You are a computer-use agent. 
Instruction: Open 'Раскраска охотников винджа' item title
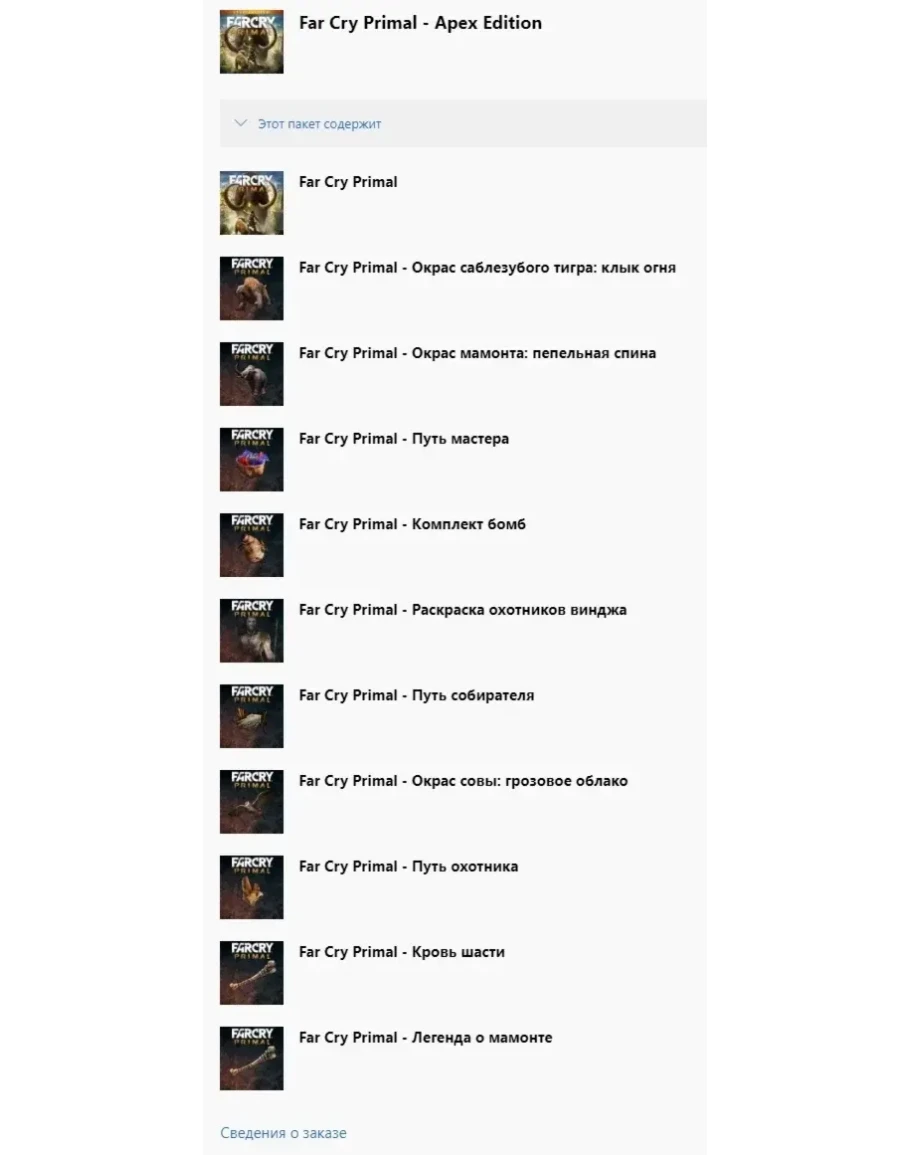click(519, 610)
